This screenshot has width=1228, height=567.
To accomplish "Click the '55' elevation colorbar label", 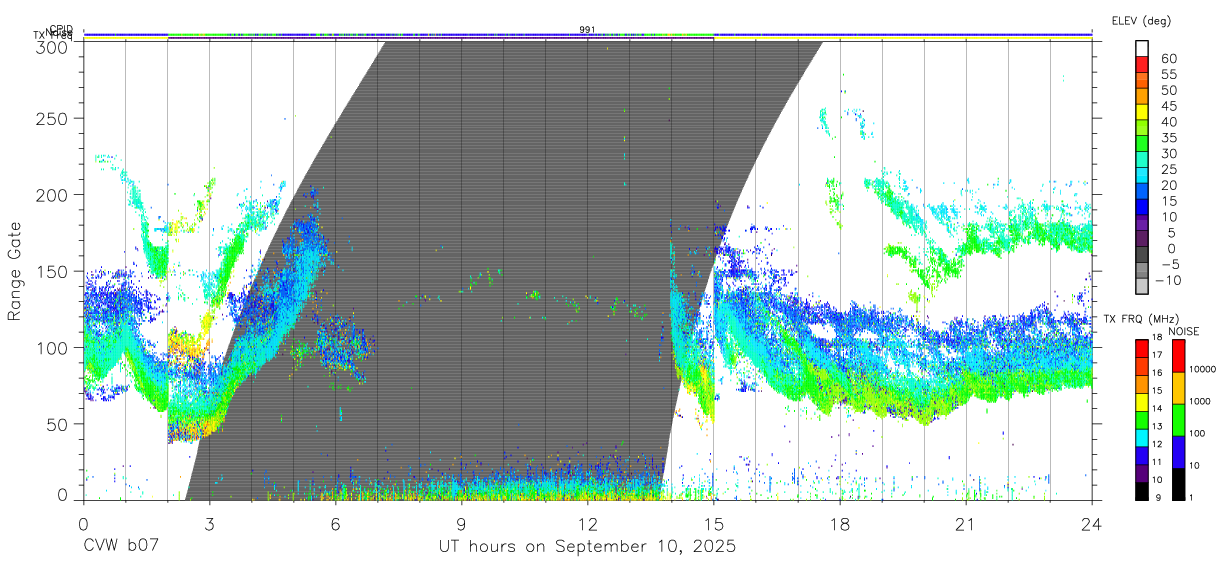I will click(1168, 75).
